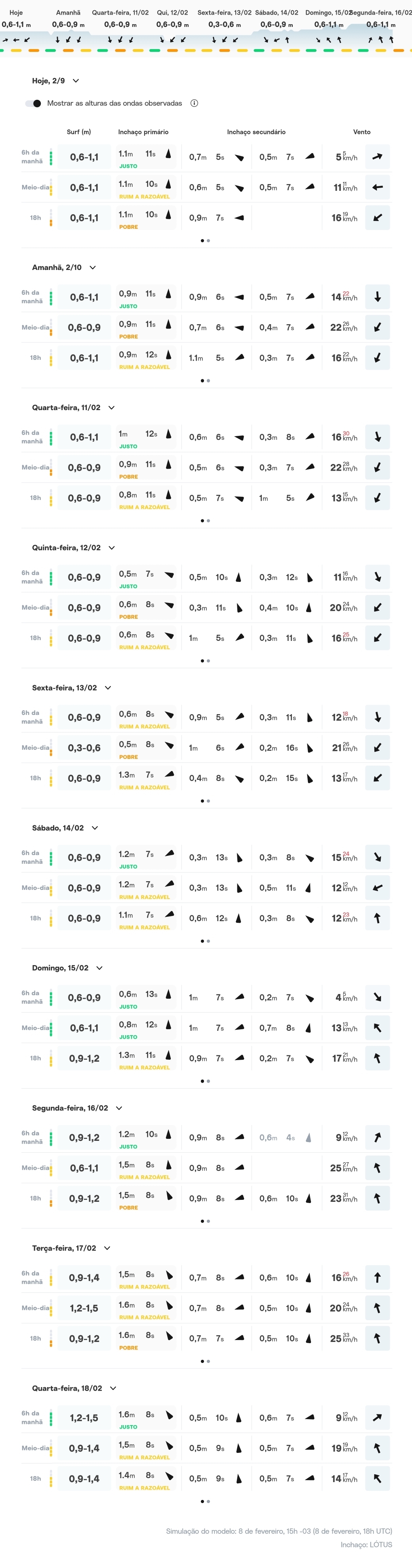Click the rating color bar for today's 6h row
This screenshot has height=1568, width=412.
pos(51,157)
